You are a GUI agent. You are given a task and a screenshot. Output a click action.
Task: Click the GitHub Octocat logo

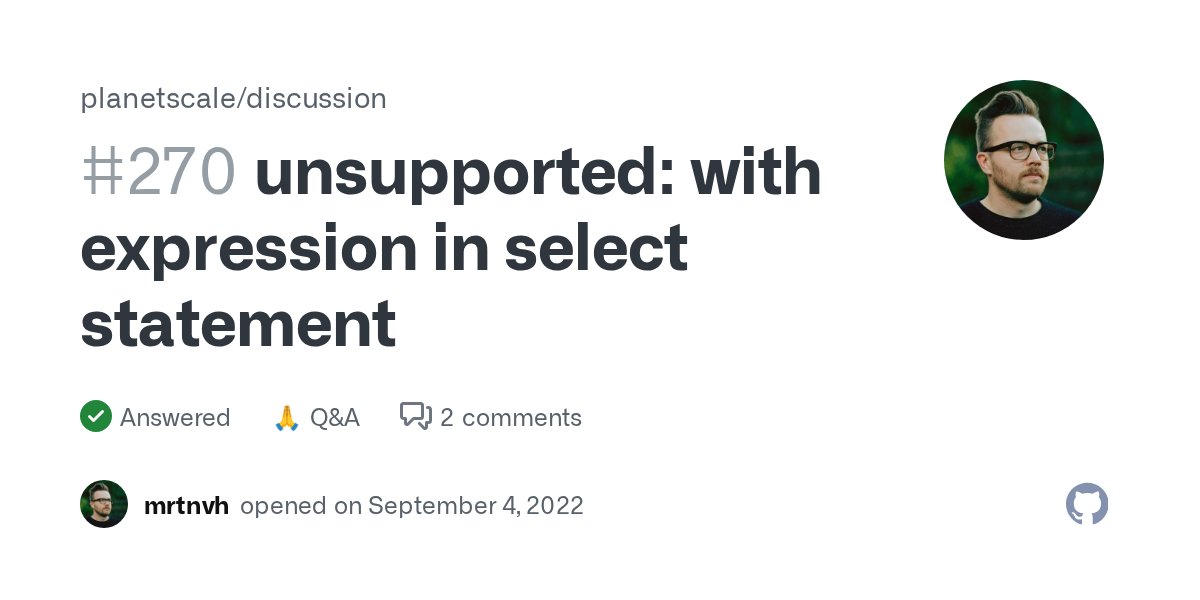tap(1087, 504)
